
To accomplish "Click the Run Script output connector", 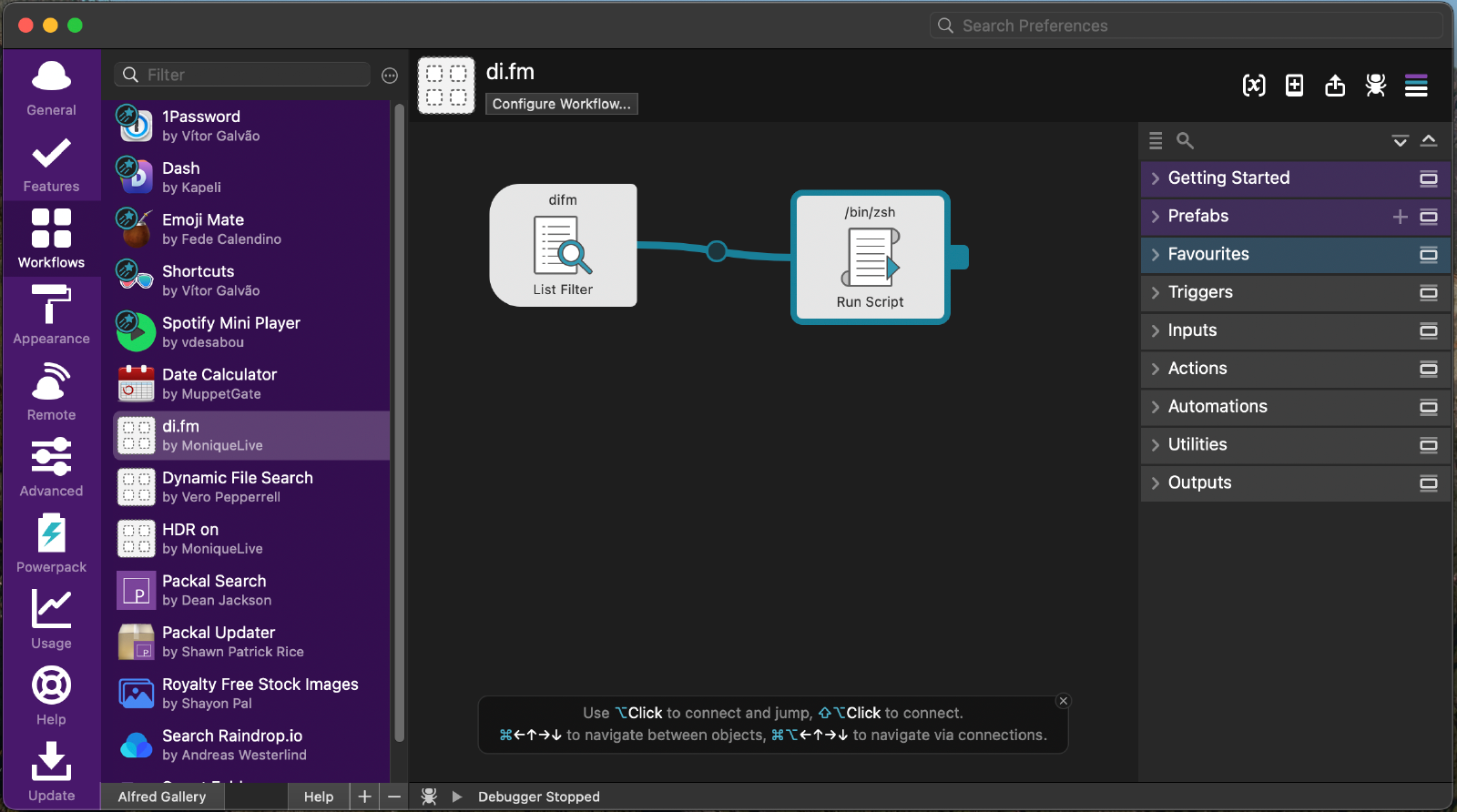I will (x=960, y=258).
